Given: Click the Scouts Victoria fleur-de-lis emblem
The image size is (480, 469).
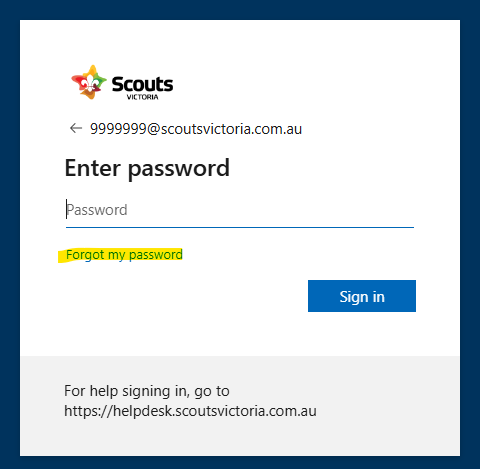Looking at the screenshot, I should (89, 82).
